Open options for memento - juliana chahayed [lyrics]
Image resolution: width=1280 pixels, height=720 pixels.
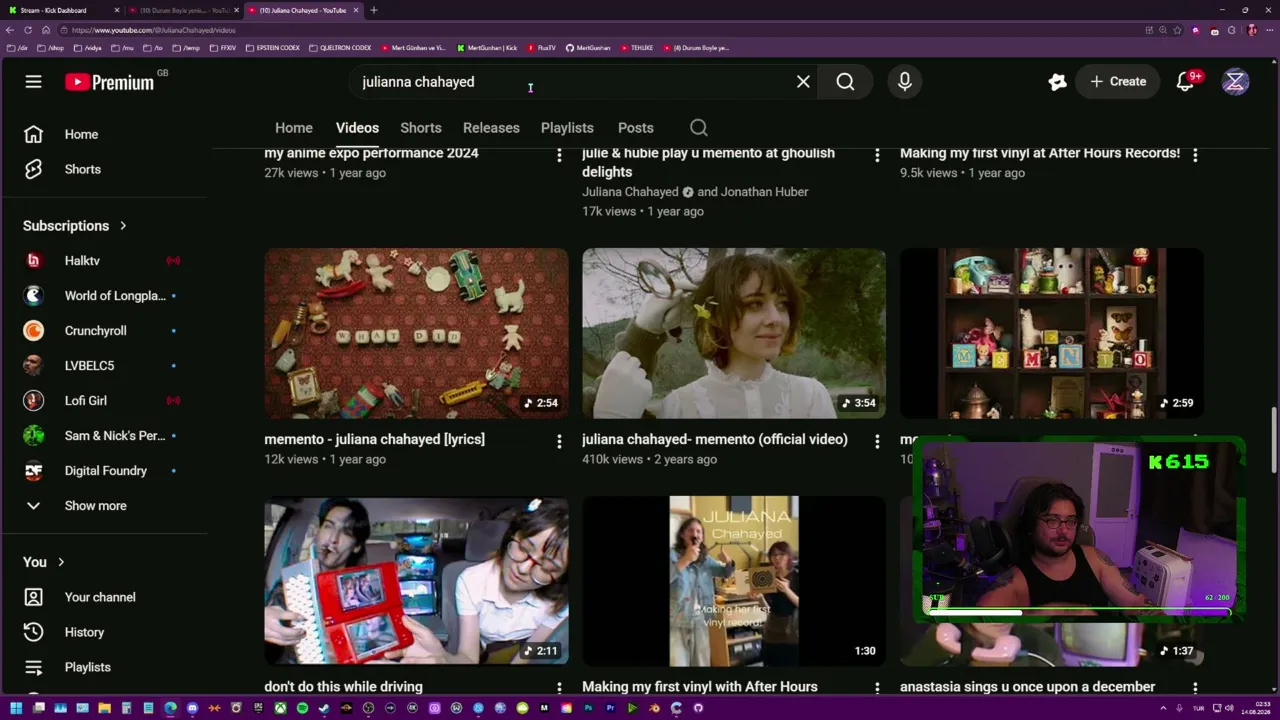coord(559,441)
